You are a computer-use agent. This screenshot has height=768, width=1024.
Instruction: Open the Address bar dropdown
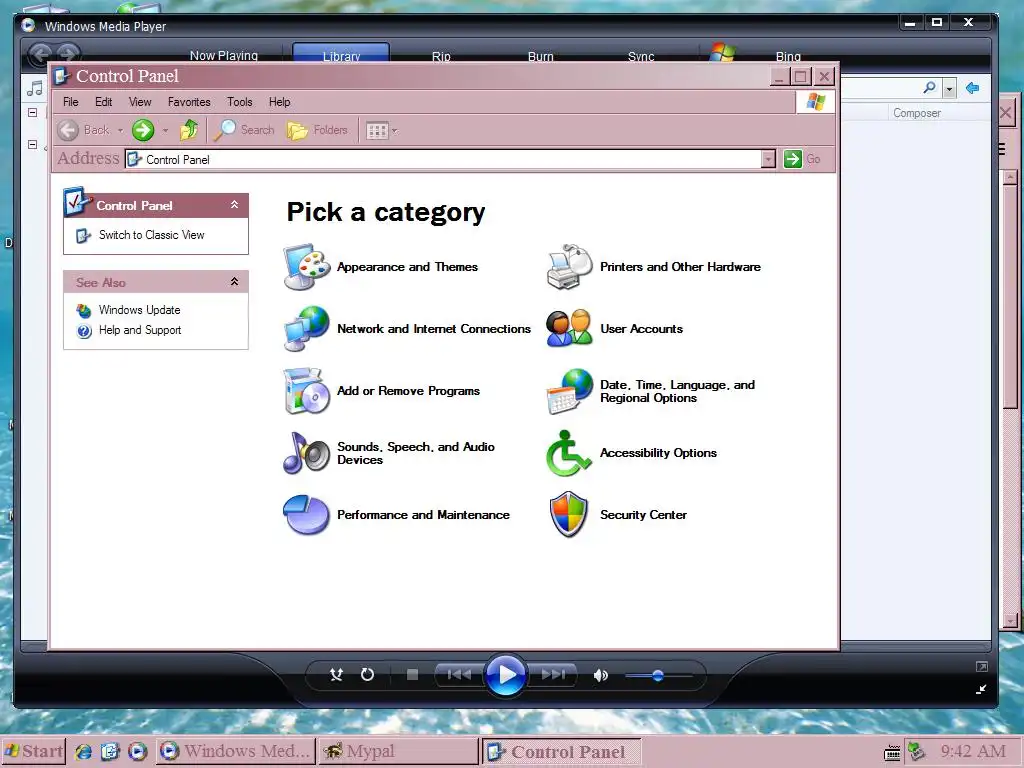(x=769, y=159)
